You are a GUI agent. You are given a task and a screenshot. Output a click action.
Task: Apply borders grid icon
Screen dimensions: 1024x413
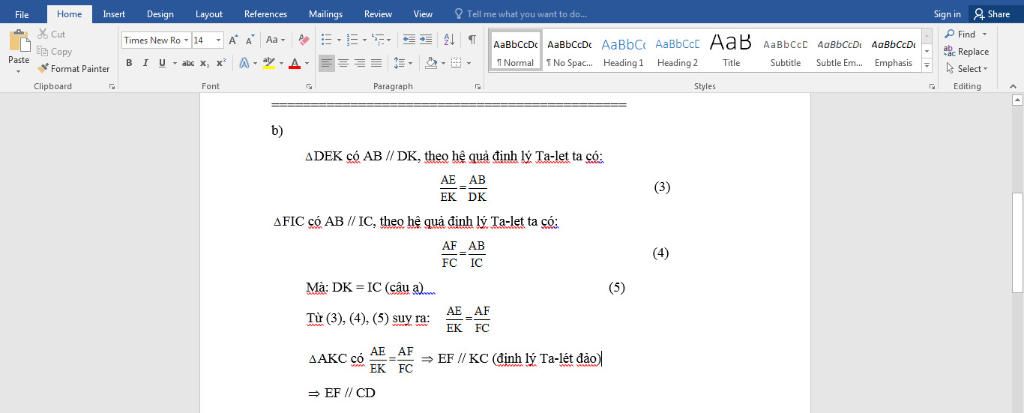tap(456, 63)
